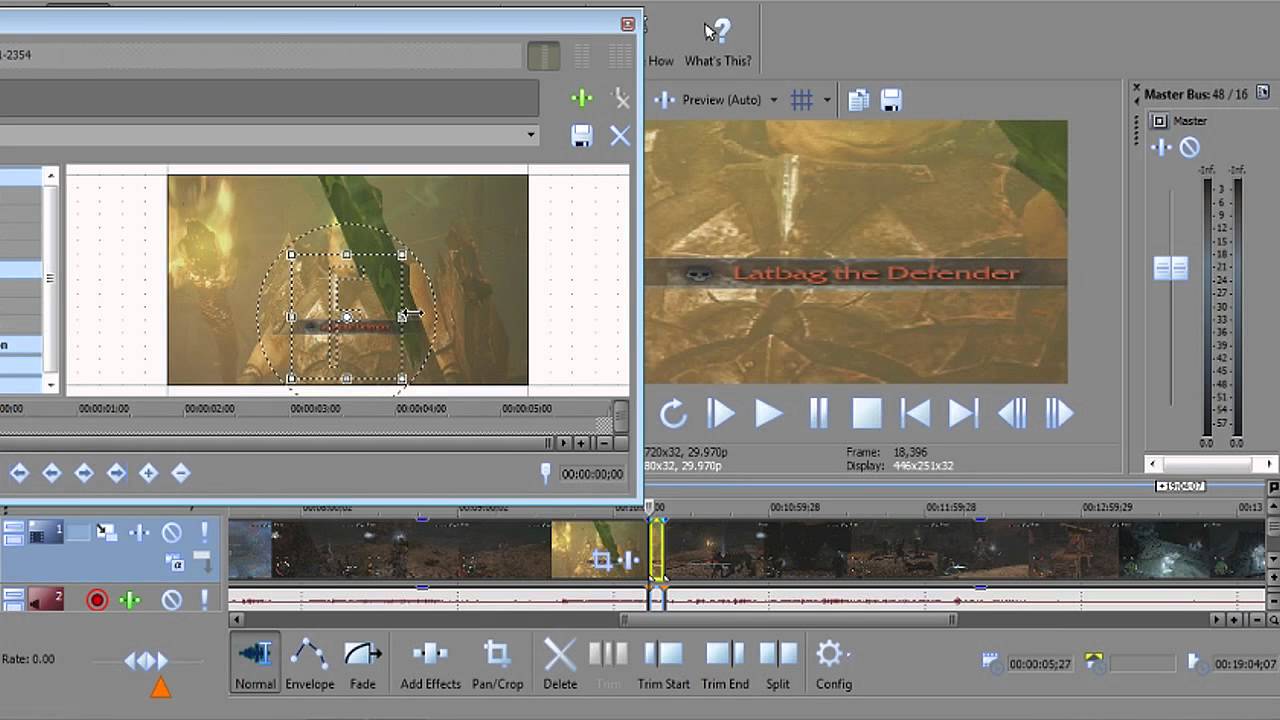Open track motion on video track 1
This screenshot has height=720, width=1280.
[106, 533]
